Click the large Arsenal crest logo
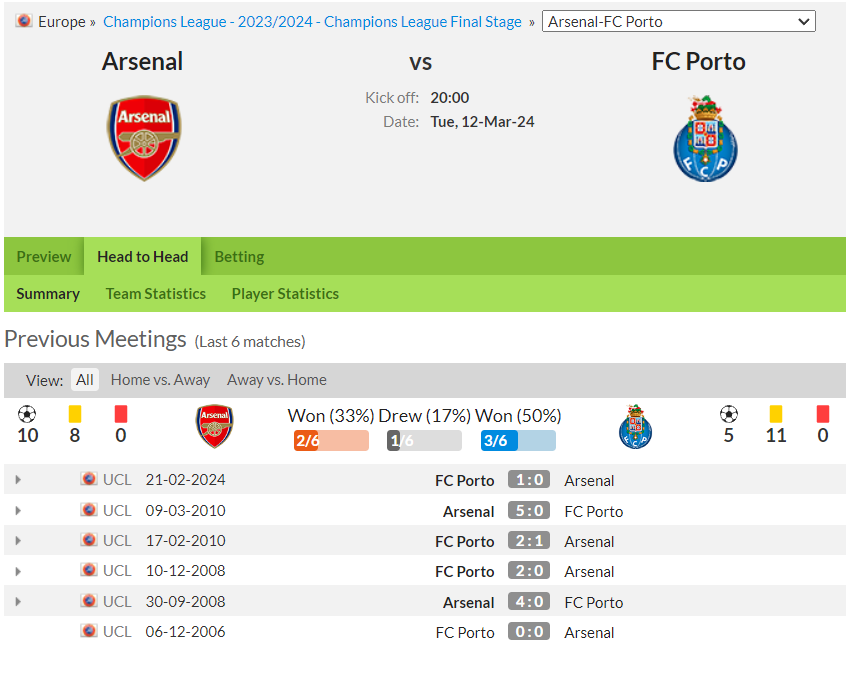 (x=144, y=138)
